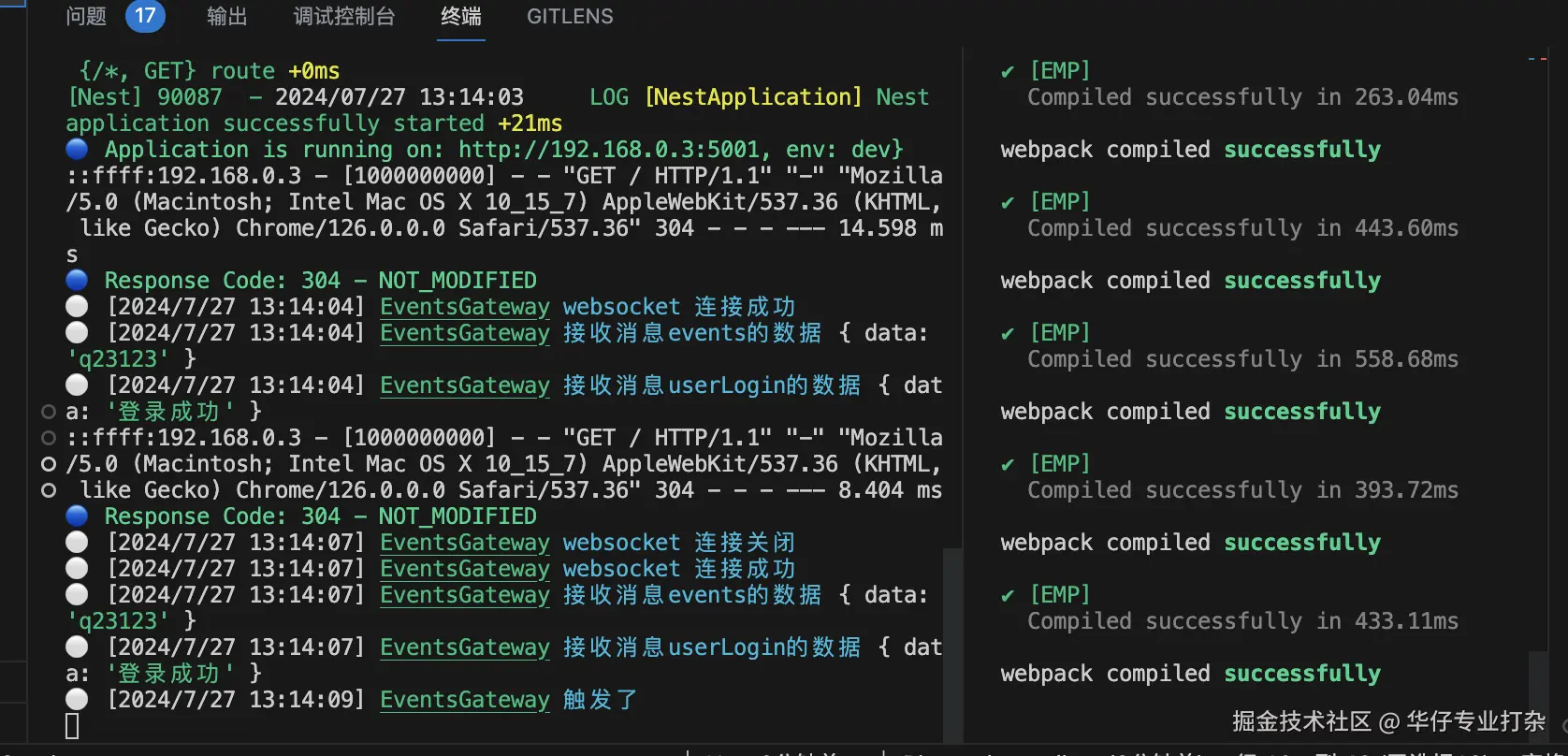Click the blue circle beside Application is running on

[x=77, y=149]
